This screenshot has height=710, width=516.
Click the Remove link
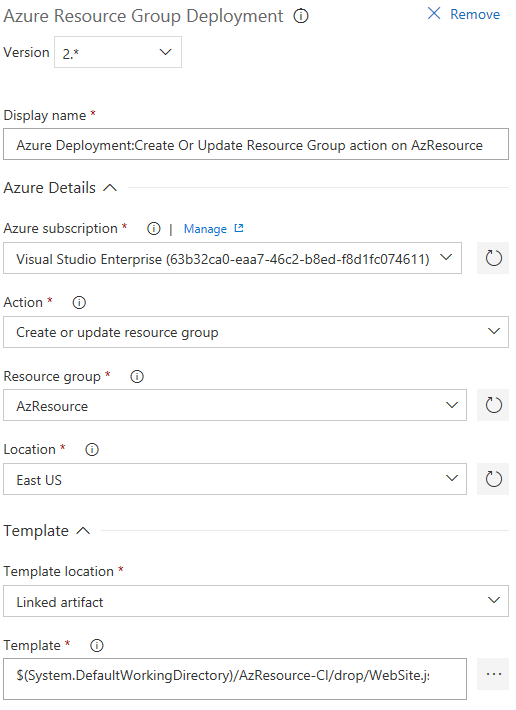coord(475,14)
